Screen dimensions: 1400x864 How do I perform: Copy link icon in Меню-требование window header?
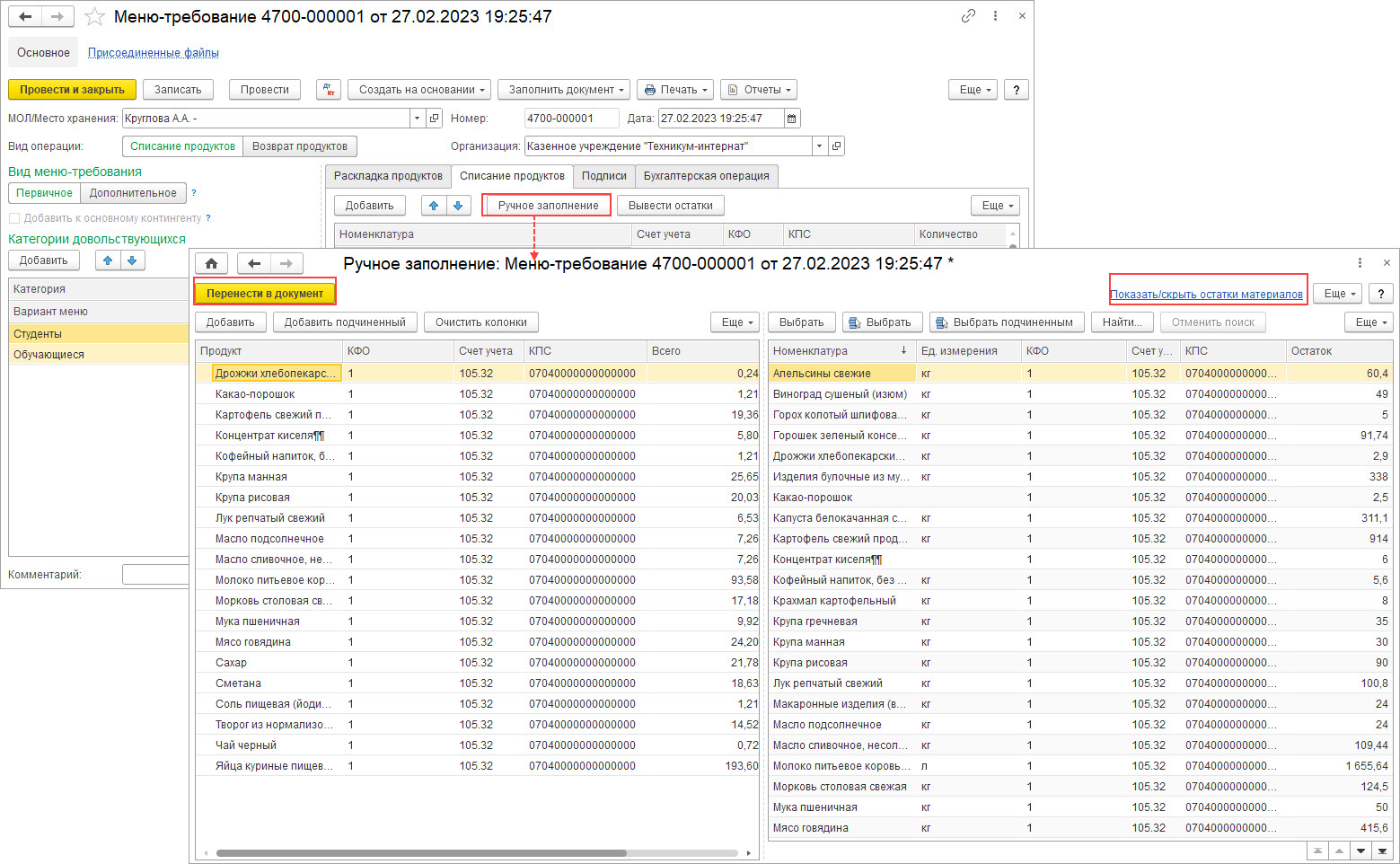pyautogui.click(x=968, y=16)
